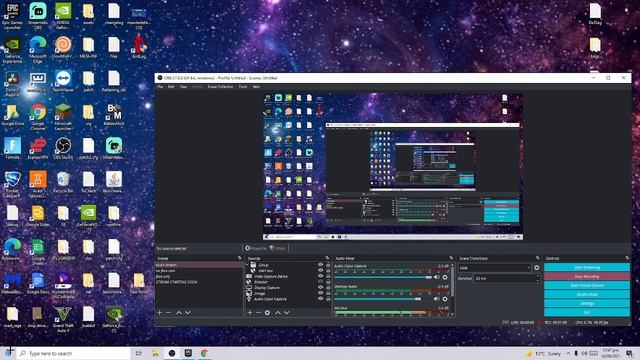Pop out the Controls dock

pos(627,258)
